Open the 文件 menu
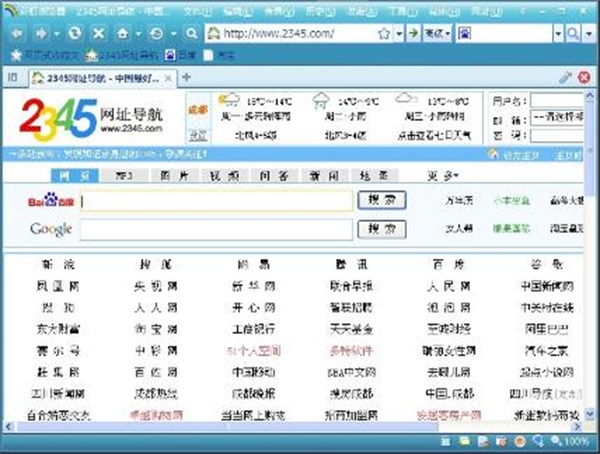600x454 pixels. tap(197, 11)
